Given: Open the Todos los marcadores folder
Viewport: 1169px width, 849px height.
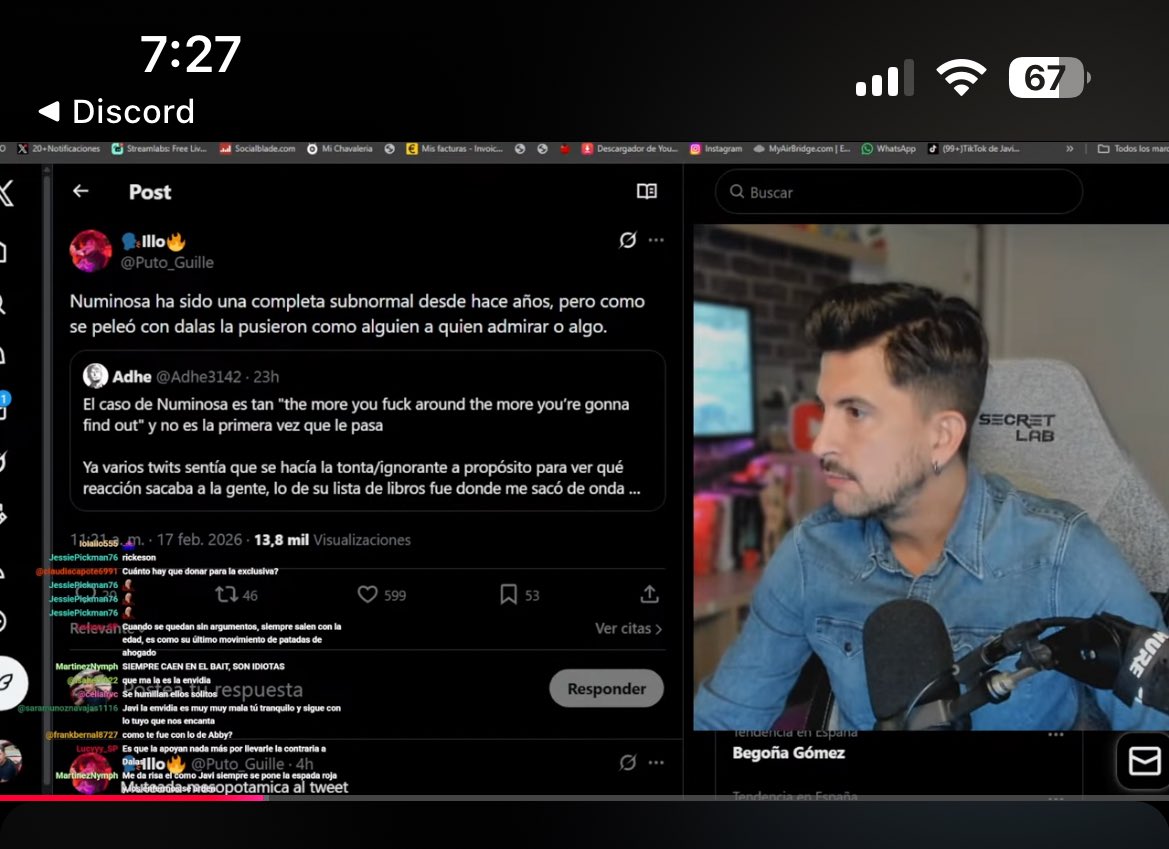Looking at the screenshot, I should pyautogui.click(x=1133, y=149).
